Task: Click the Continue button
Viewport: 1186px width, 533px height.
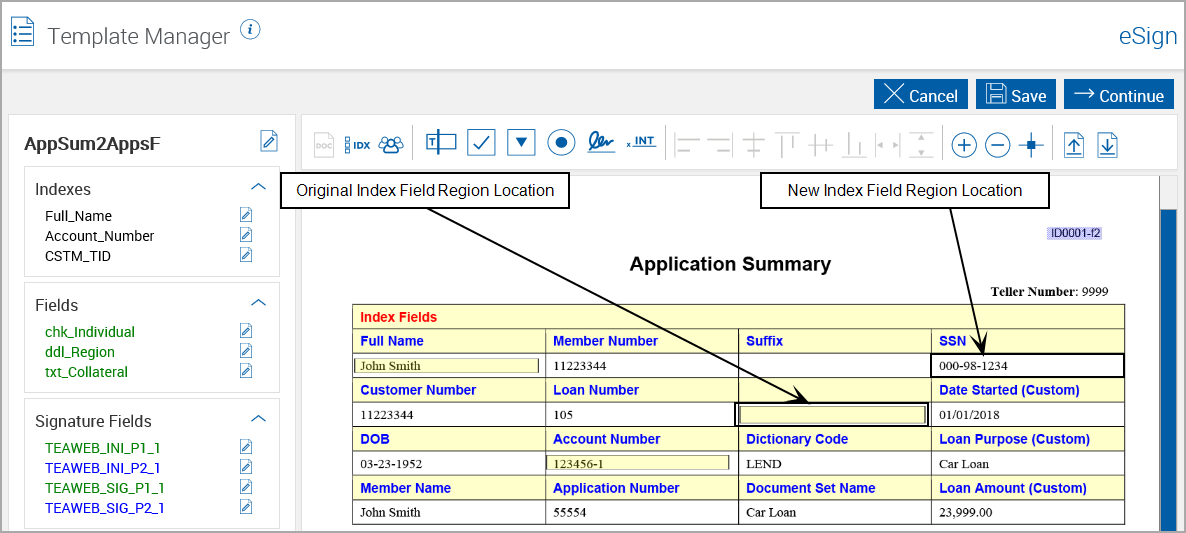Action: pyautogui.click(x=1119, y=95)
